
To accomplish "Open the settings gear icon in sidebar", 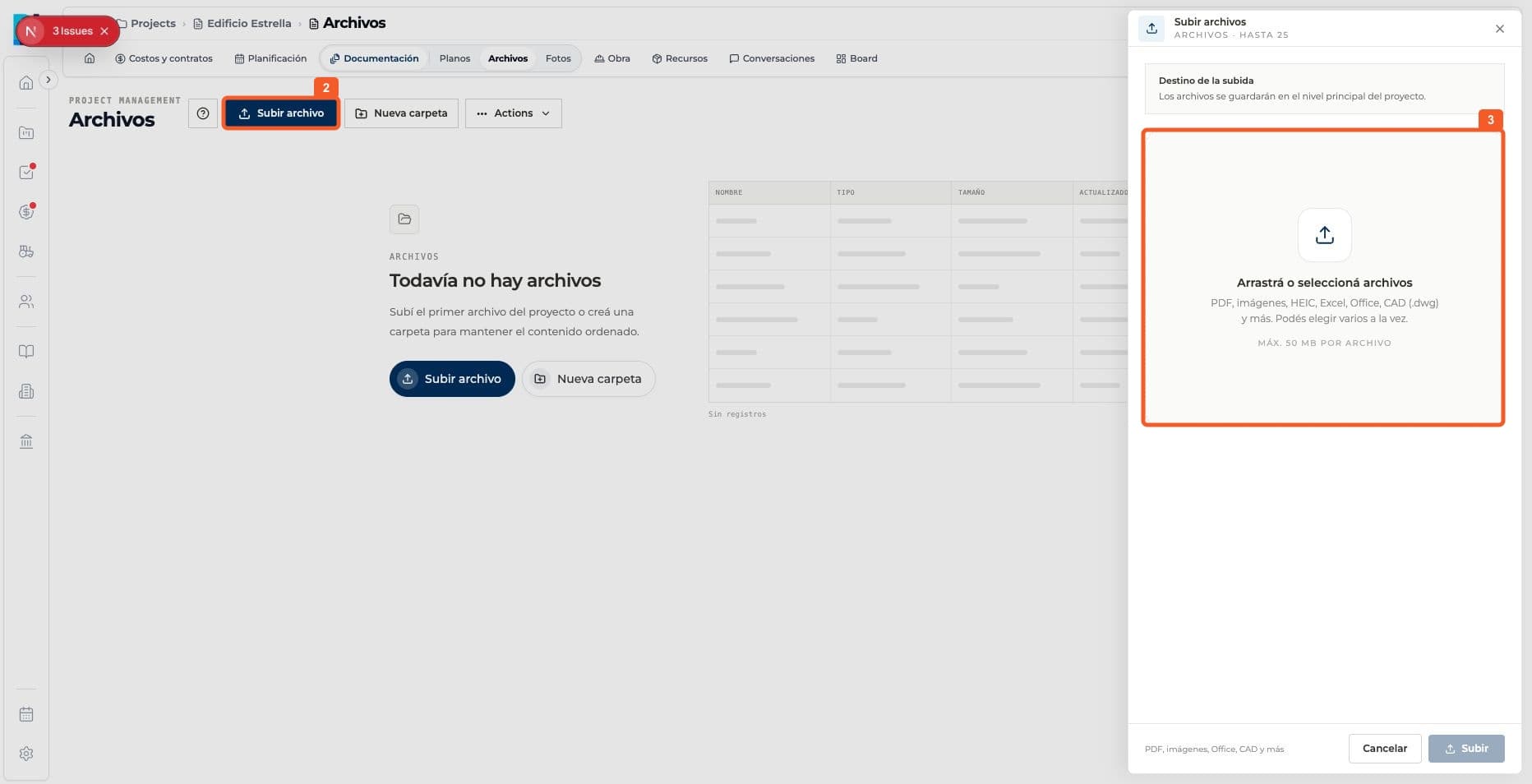I will 26,754.
